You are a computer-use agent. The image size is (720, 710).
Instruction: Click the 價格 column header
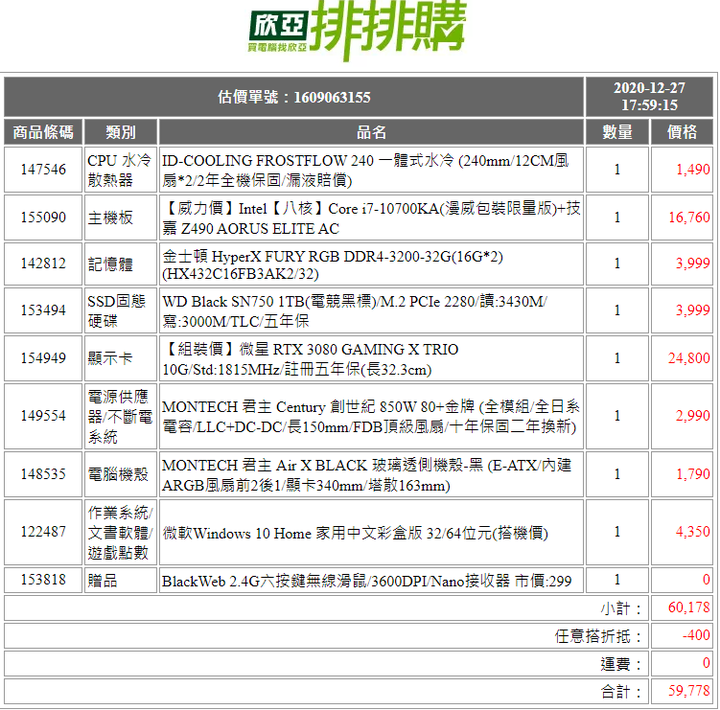682,132
